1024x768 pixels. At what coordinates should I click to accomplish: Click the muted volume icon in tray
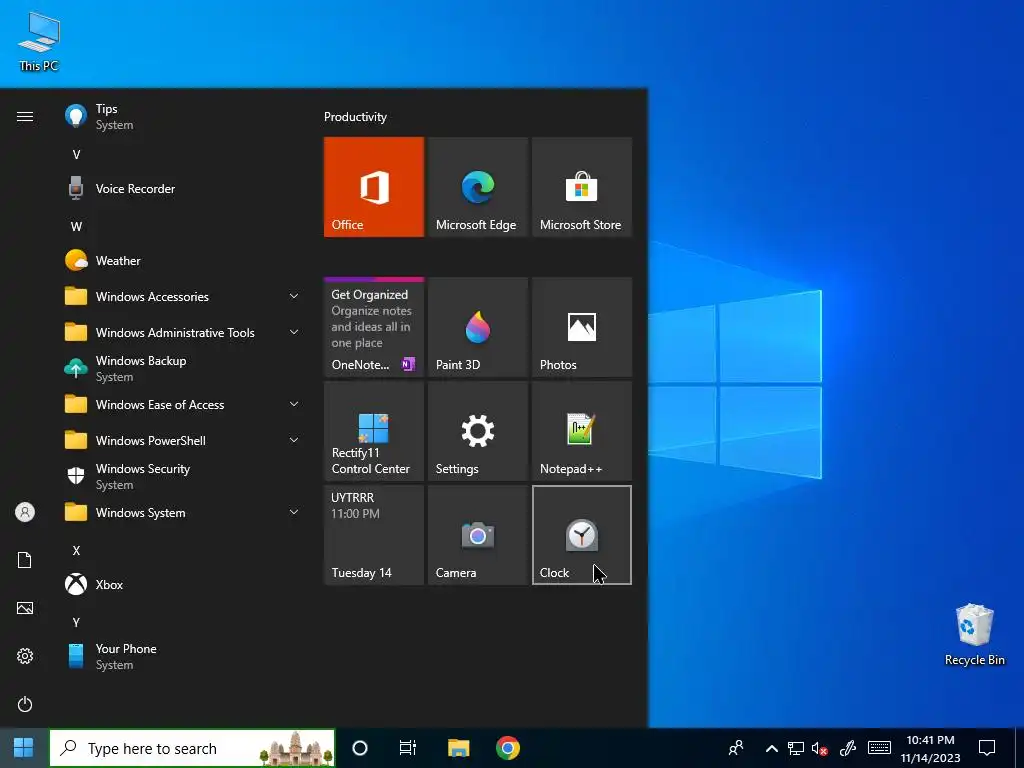point(820,748)
